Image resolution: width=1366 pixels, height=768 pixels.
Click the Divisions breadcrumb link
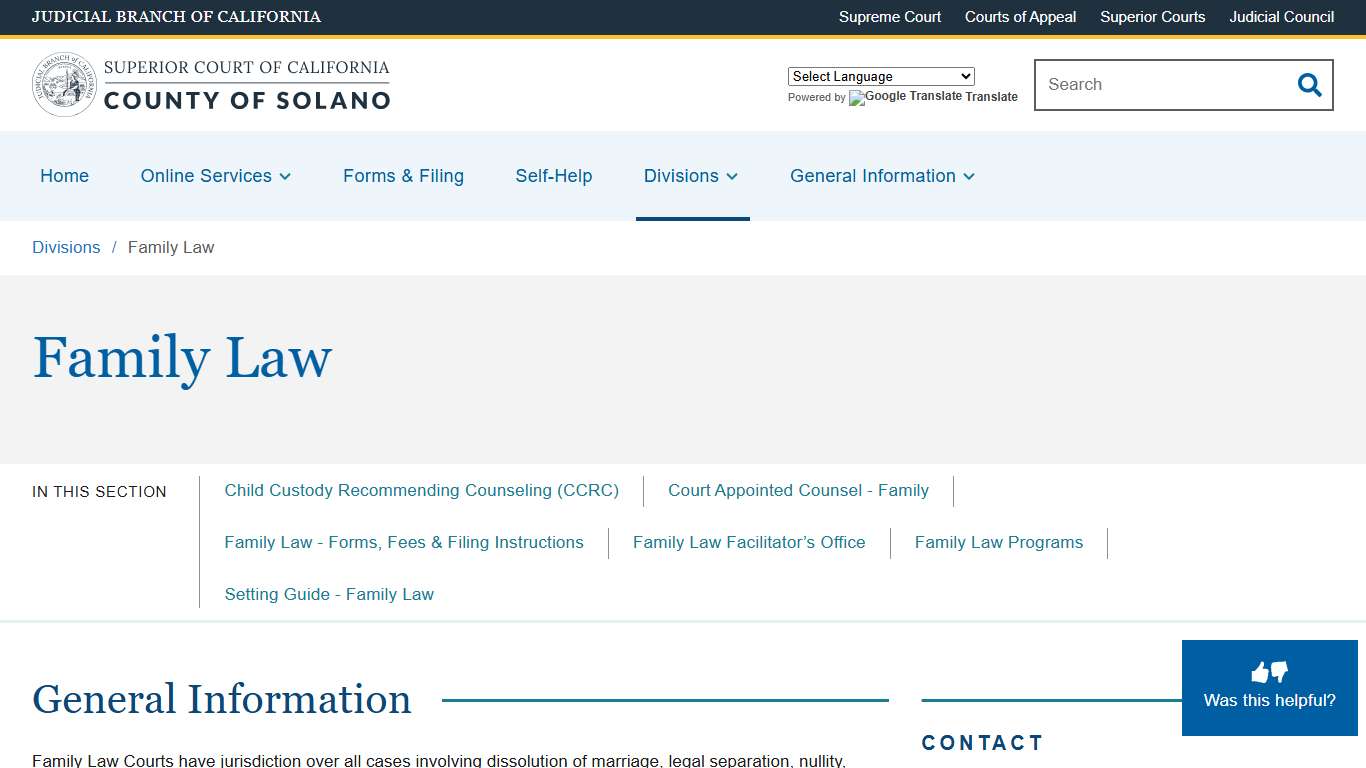click(x=66, y=247)
